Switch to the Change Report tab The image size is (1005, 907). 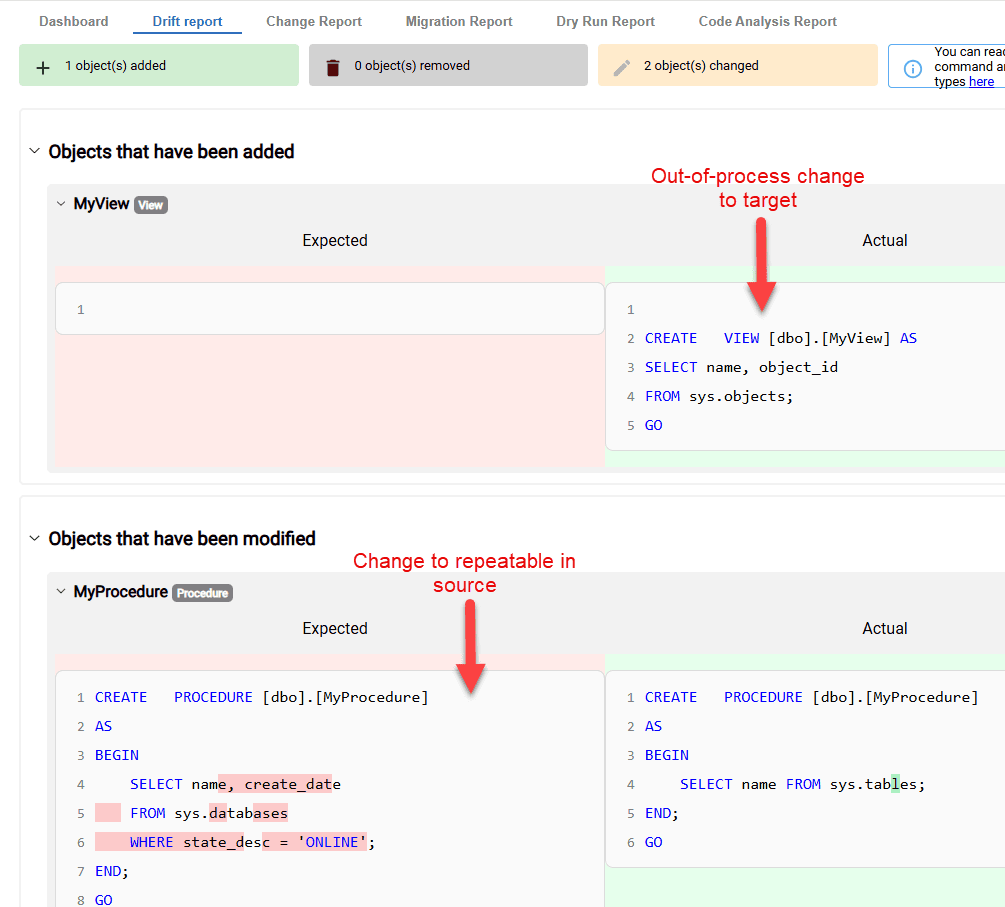pyautogui.click(x=314, y=21)
